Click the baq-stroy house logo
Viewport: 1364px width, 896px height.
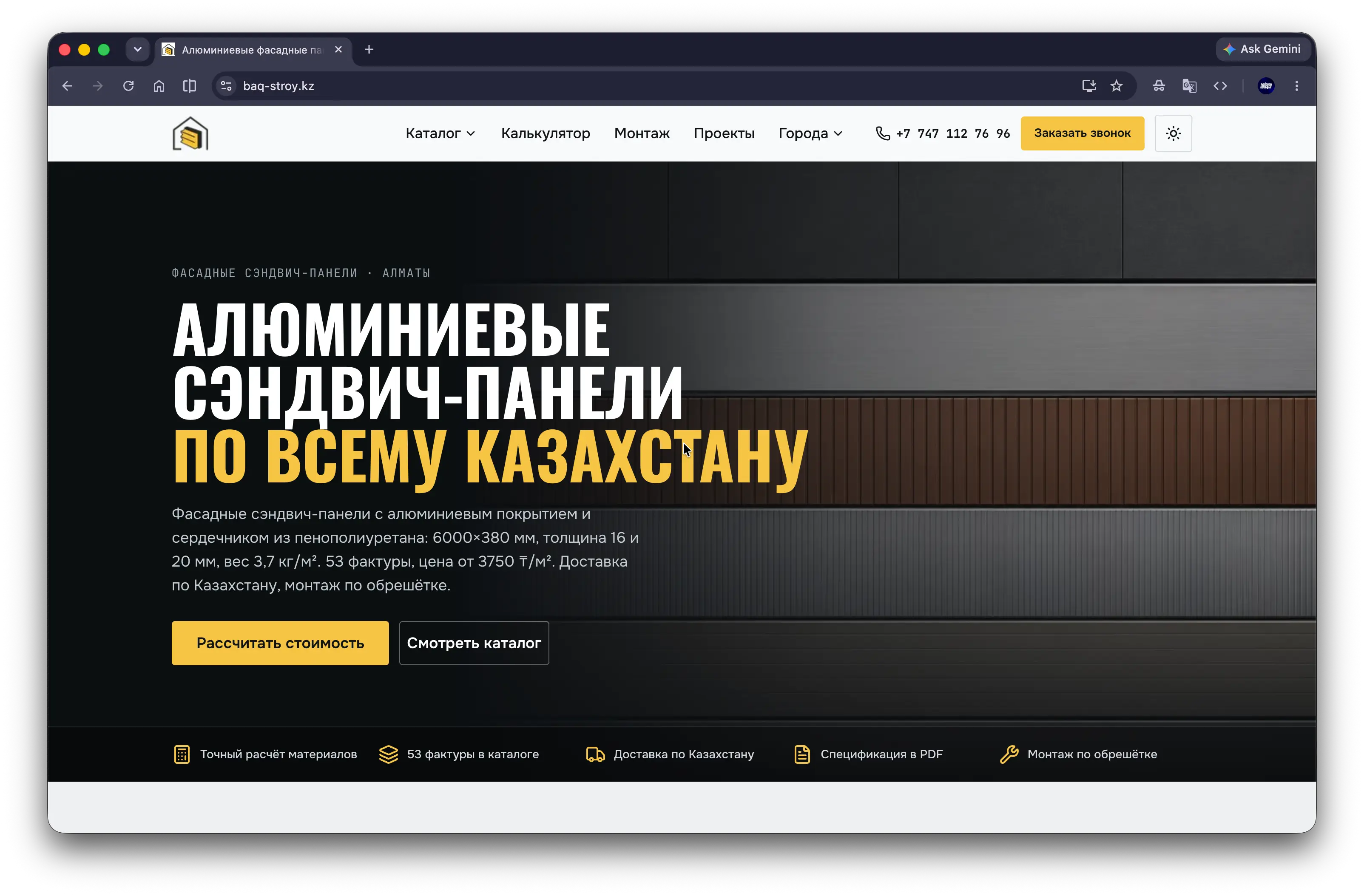(190, 133)
